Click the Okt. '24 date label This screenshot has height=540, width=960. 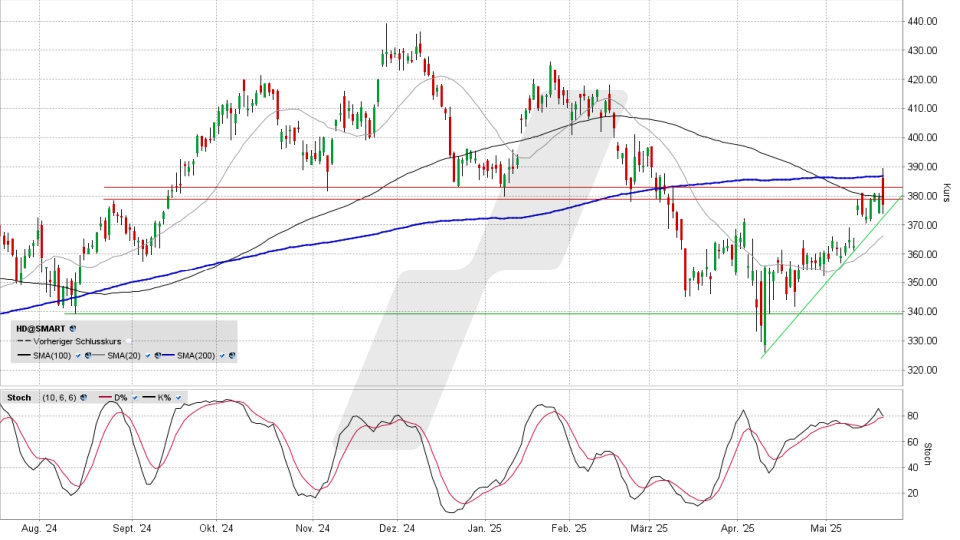pyautogui.click(x=216, y=528)
